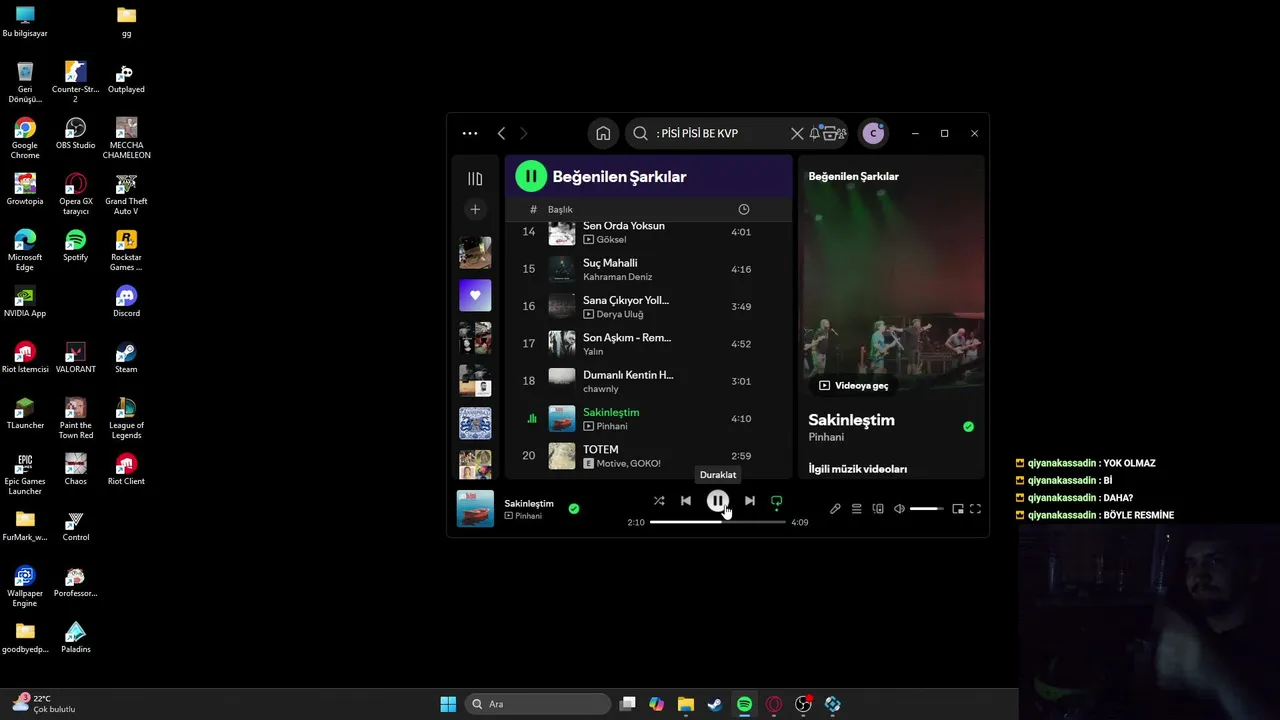This screenshot has height=720, width=1280.
Task: Open artist Derya Uluğ link
Action: (620, 314)
